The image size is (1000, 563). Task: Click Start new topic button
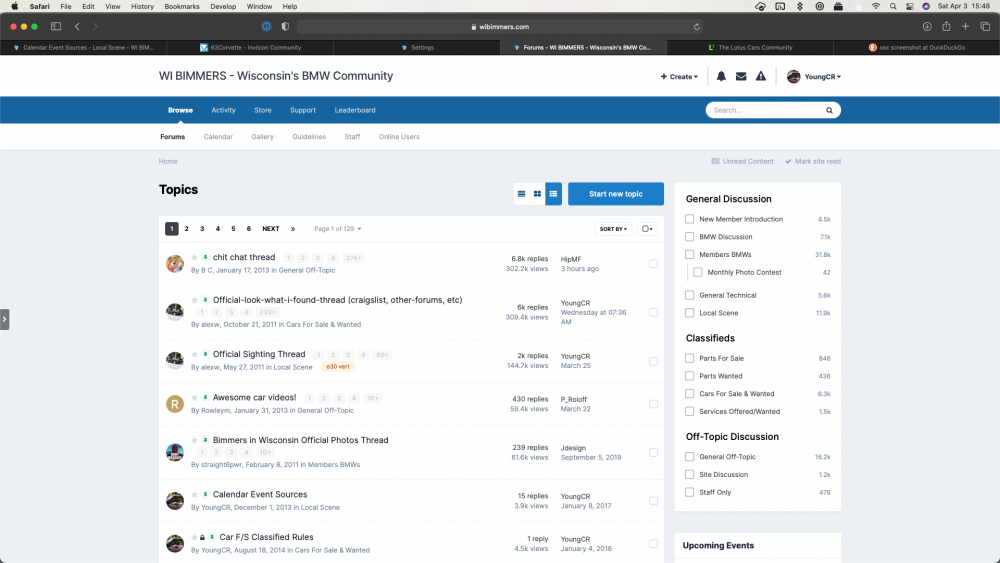(615, 194)
